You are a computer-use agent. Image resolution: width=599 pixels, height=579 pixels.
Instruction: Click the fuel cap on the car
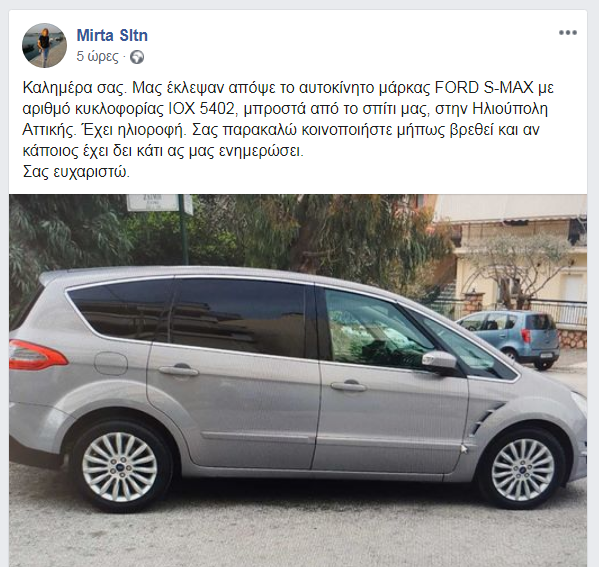(111, 363)
